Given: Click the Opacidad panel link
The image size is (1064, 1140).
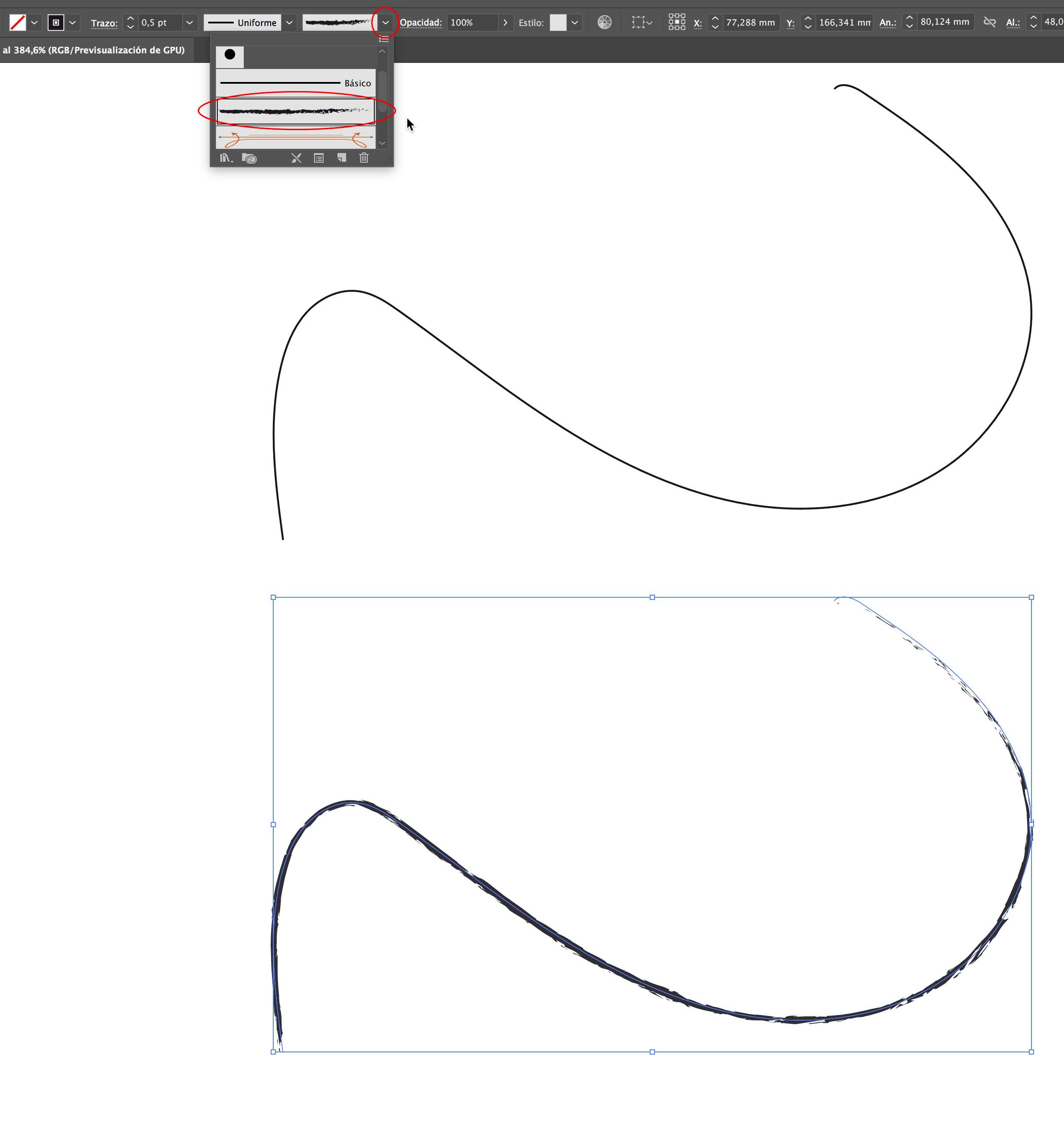Looking at the screenshot, I should [421, 23].
